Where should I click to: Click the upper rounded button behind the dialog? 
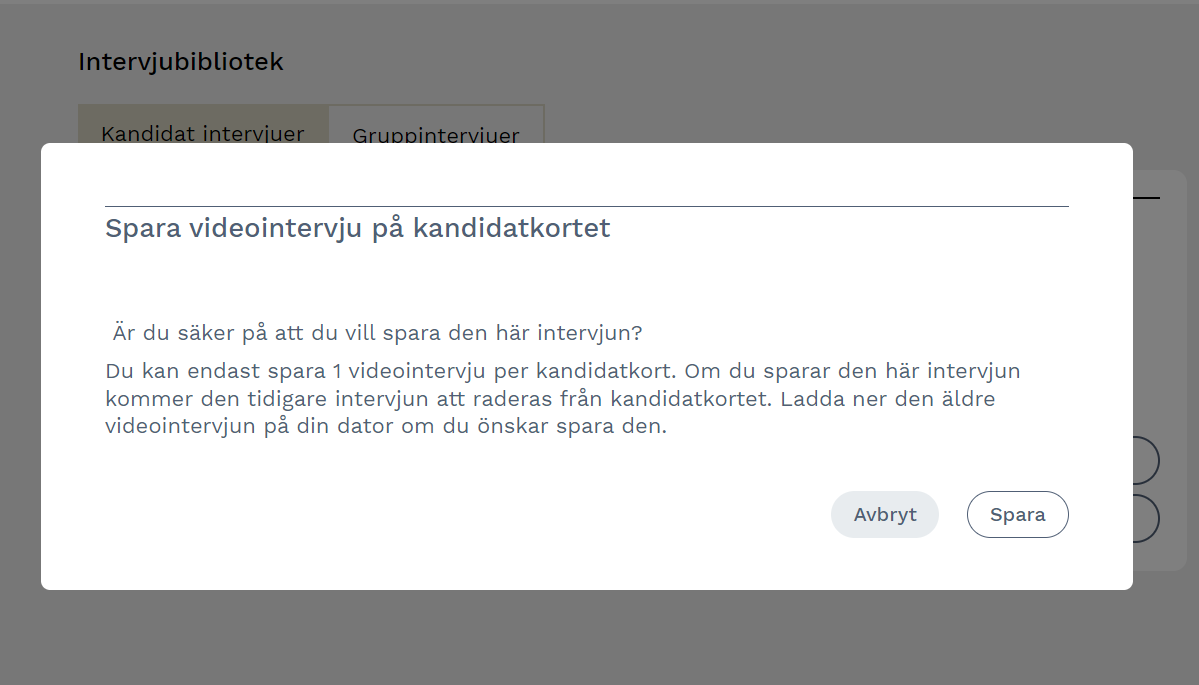(1146, 461)
